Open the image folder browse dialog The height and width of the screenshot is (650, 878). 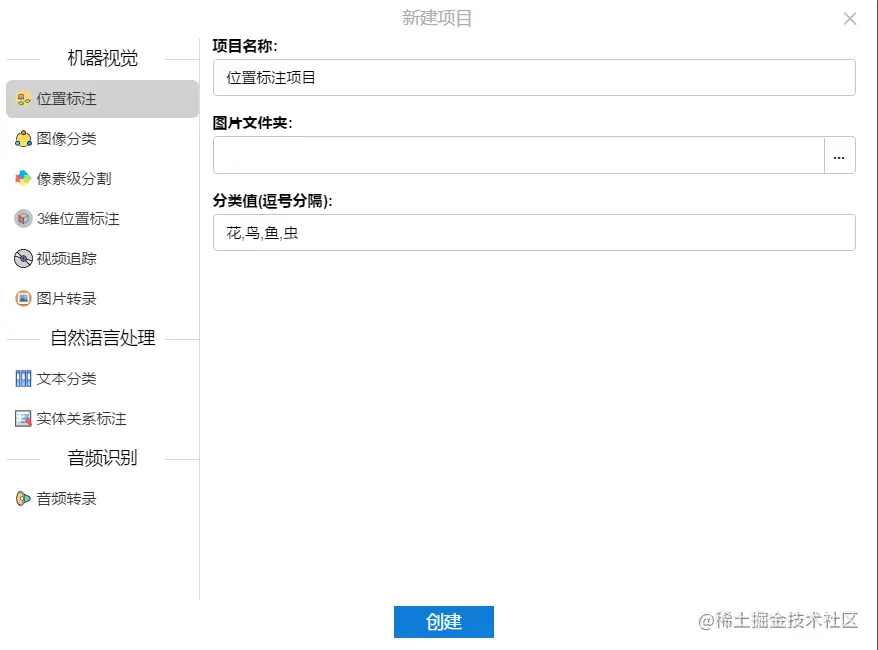[840, 155]
